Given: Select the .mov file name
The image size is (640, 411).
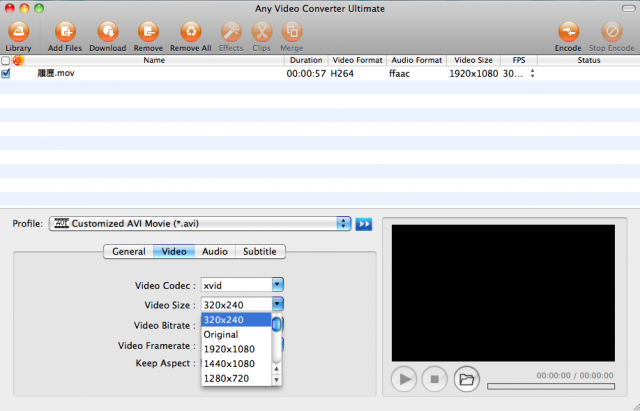Looking at the screenshot, I should (56, 73).
